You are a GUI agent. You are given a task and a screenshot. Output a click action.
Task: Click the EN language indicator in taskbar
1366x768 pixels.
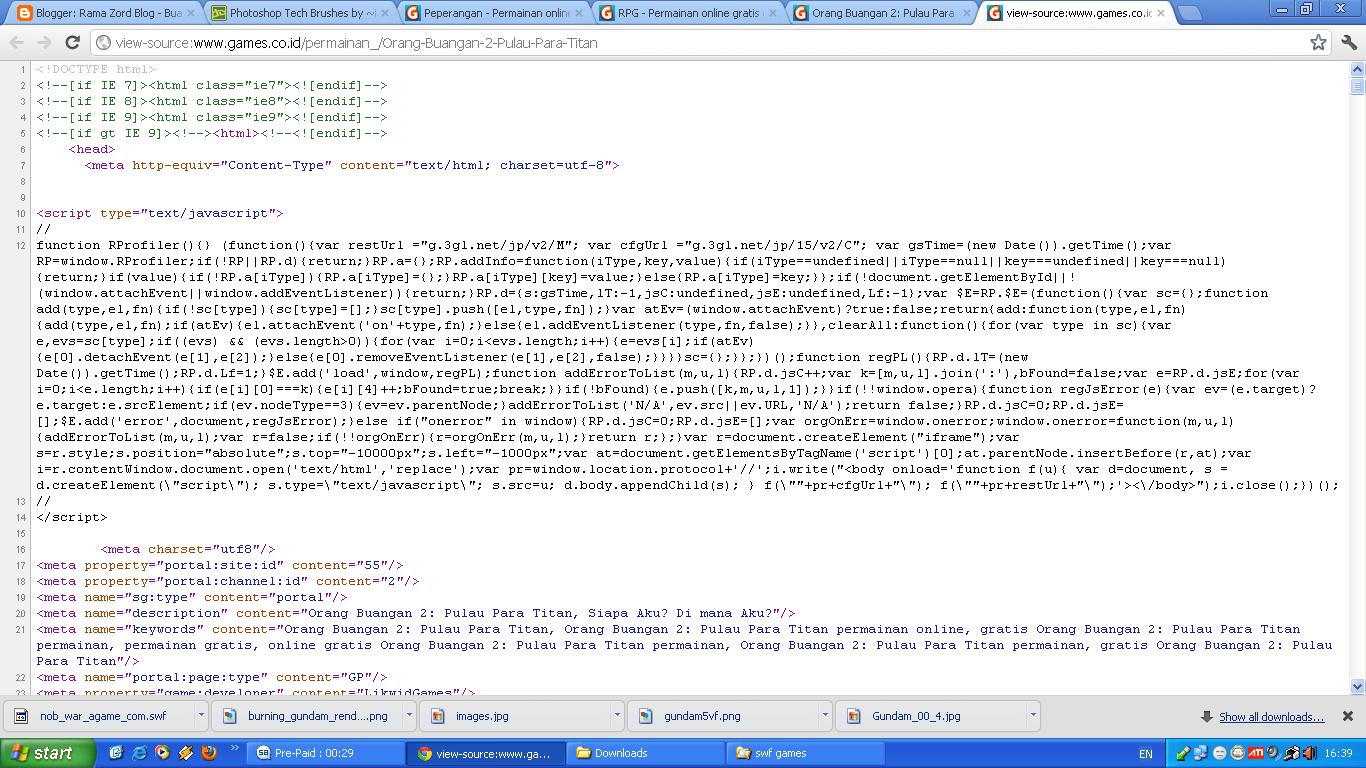click(1146, 754)
